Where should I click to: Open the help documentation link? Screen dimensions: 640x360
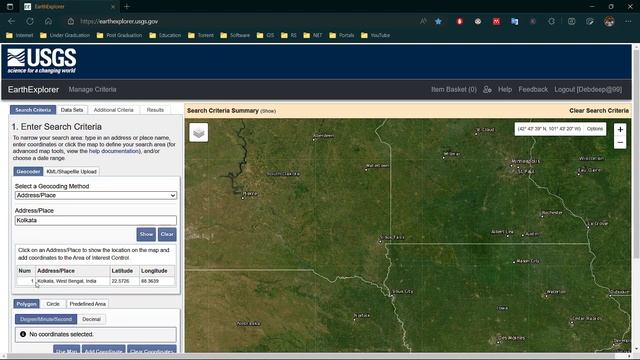[x=114, y=151]
